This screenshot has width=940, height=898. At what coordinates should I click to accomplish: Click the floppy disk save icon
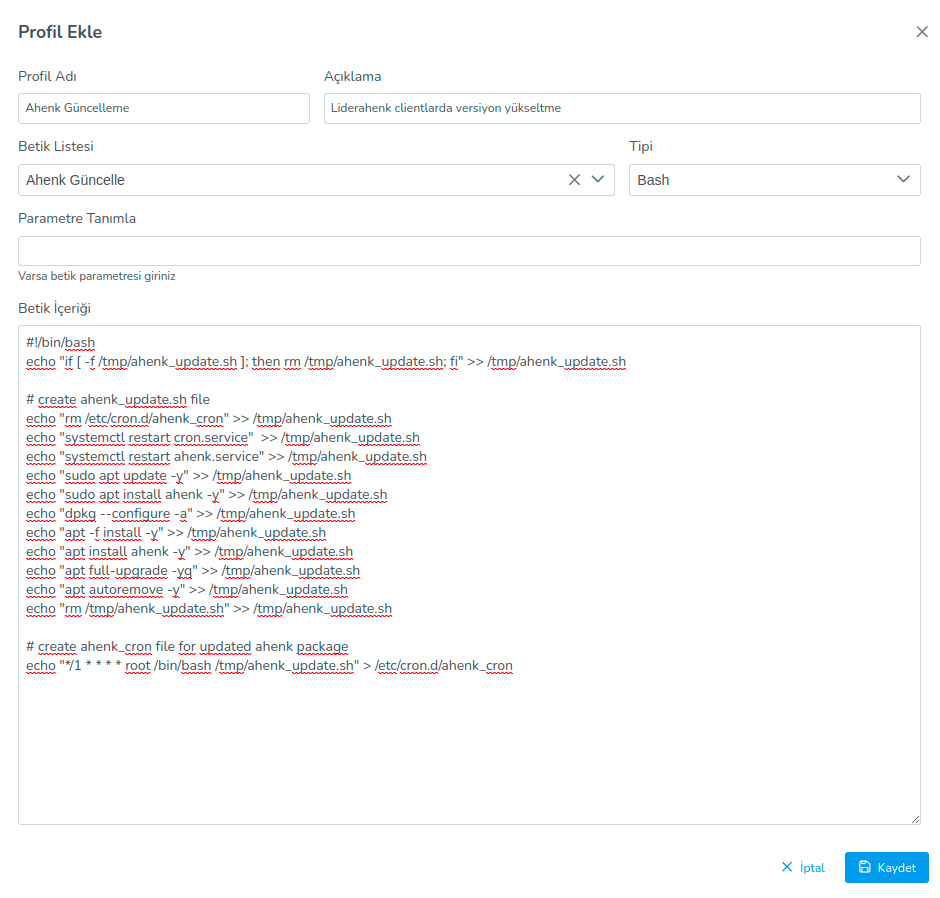pyautogui.click(x=865, y=868)
